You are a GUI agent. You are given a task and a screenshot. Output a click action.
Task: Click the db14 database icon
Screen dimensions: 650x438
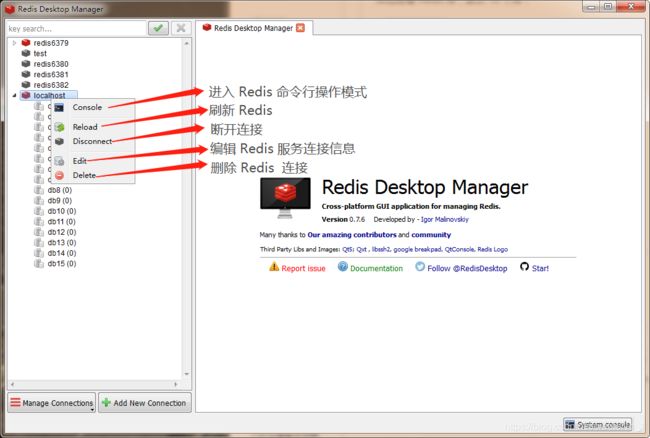(39, 253)
